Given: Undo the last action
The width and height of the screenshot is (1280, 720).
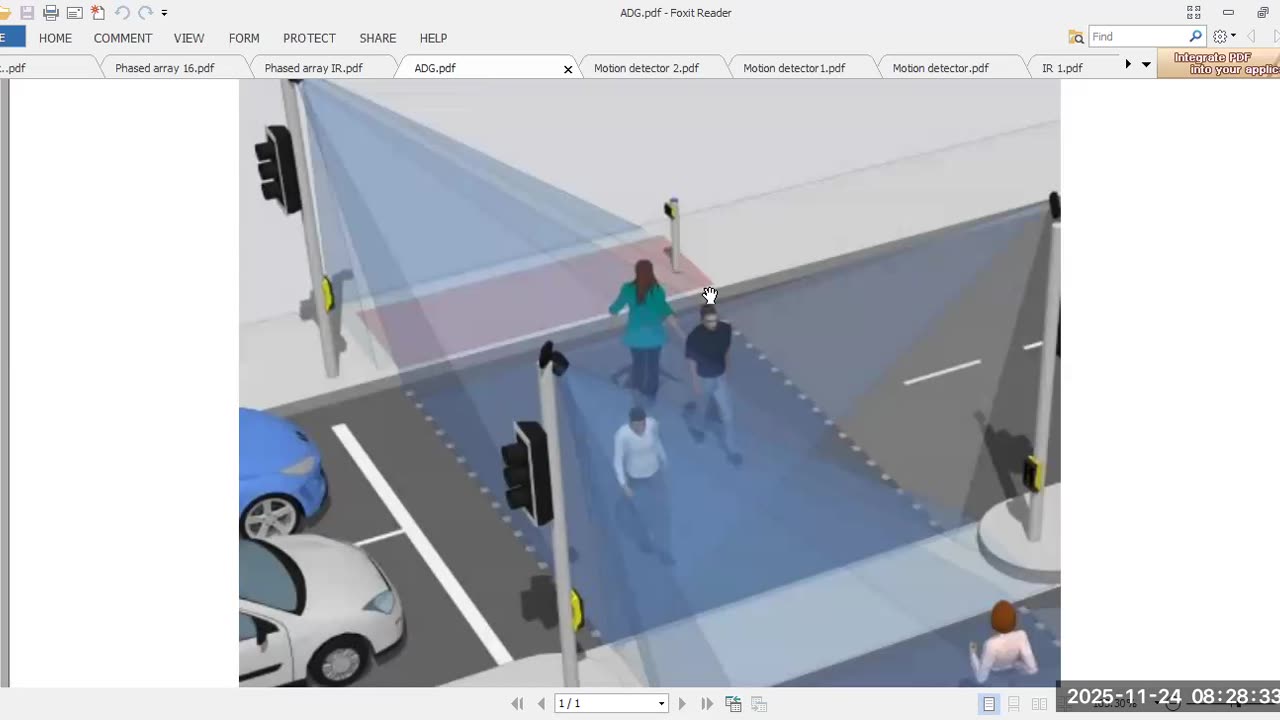Looking at the screenshot, I should [122, 13].
